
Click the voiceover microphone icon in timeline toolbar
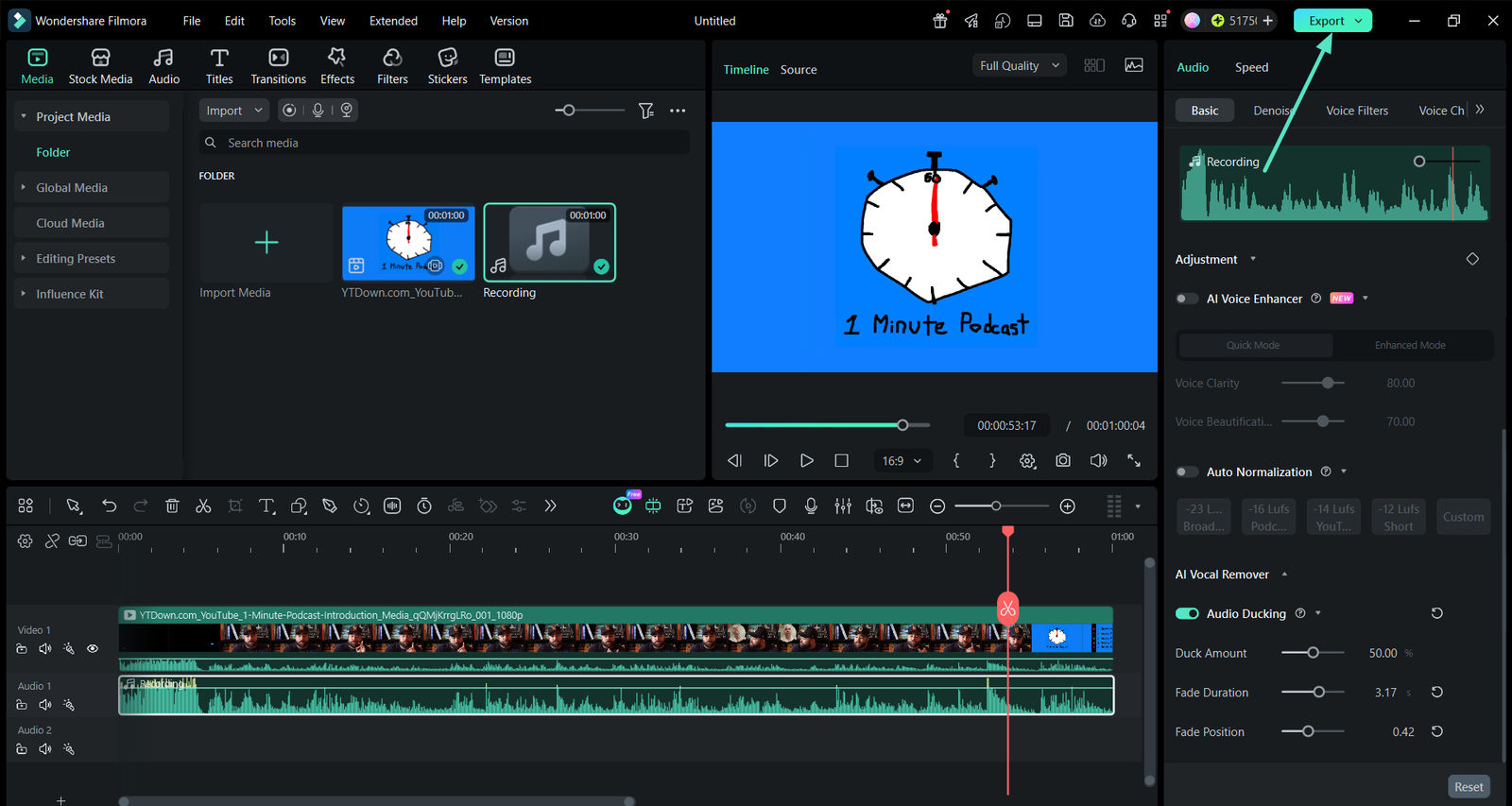click(x=811, y=506)
